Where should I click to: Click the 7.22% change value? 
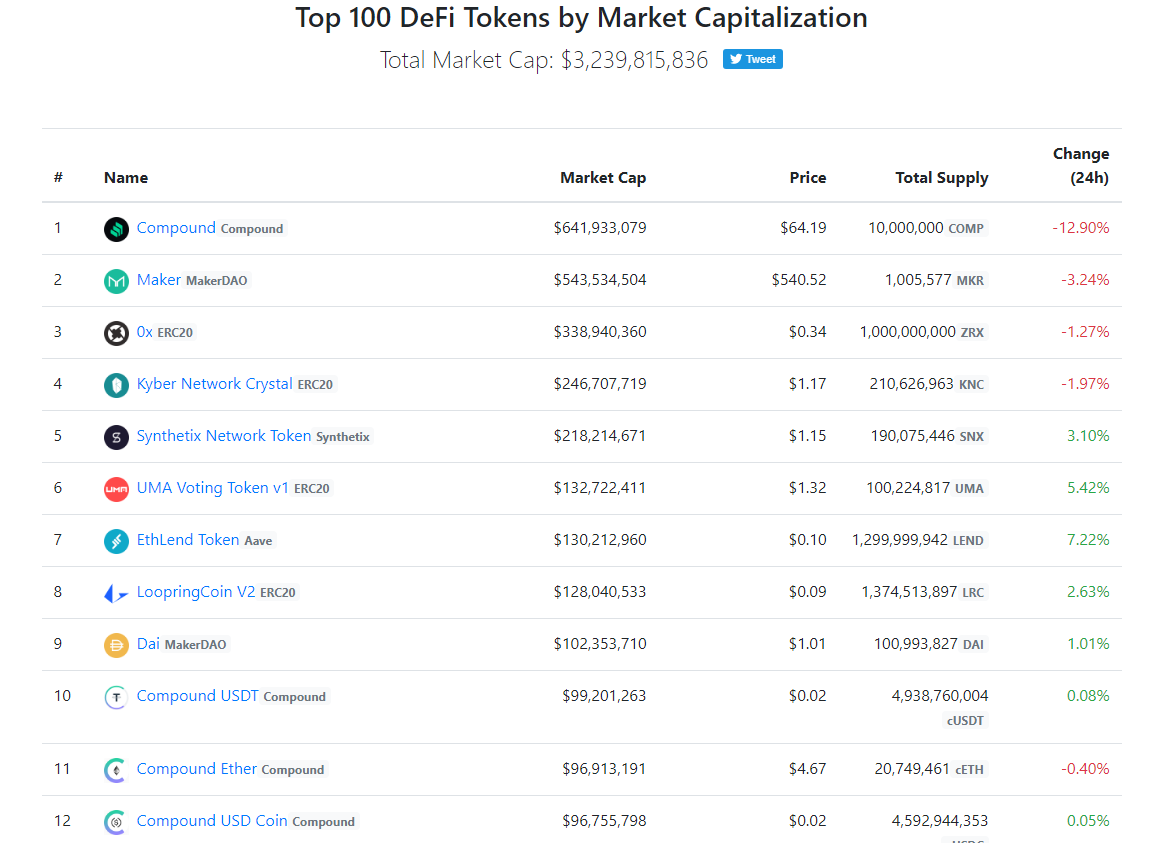[x=1088, y=540]
